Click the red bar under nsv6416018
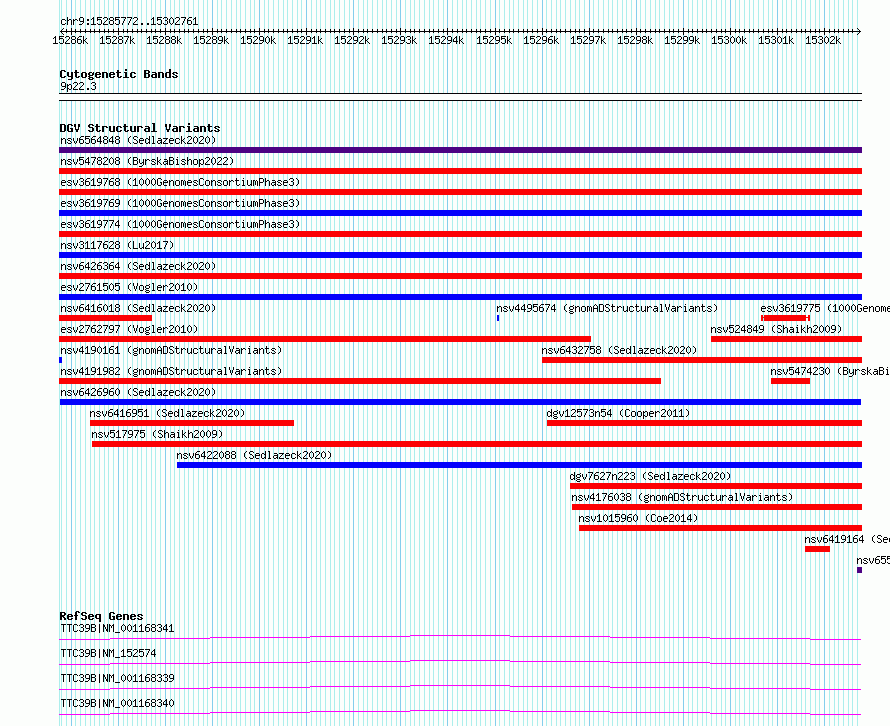 point(106,318)
